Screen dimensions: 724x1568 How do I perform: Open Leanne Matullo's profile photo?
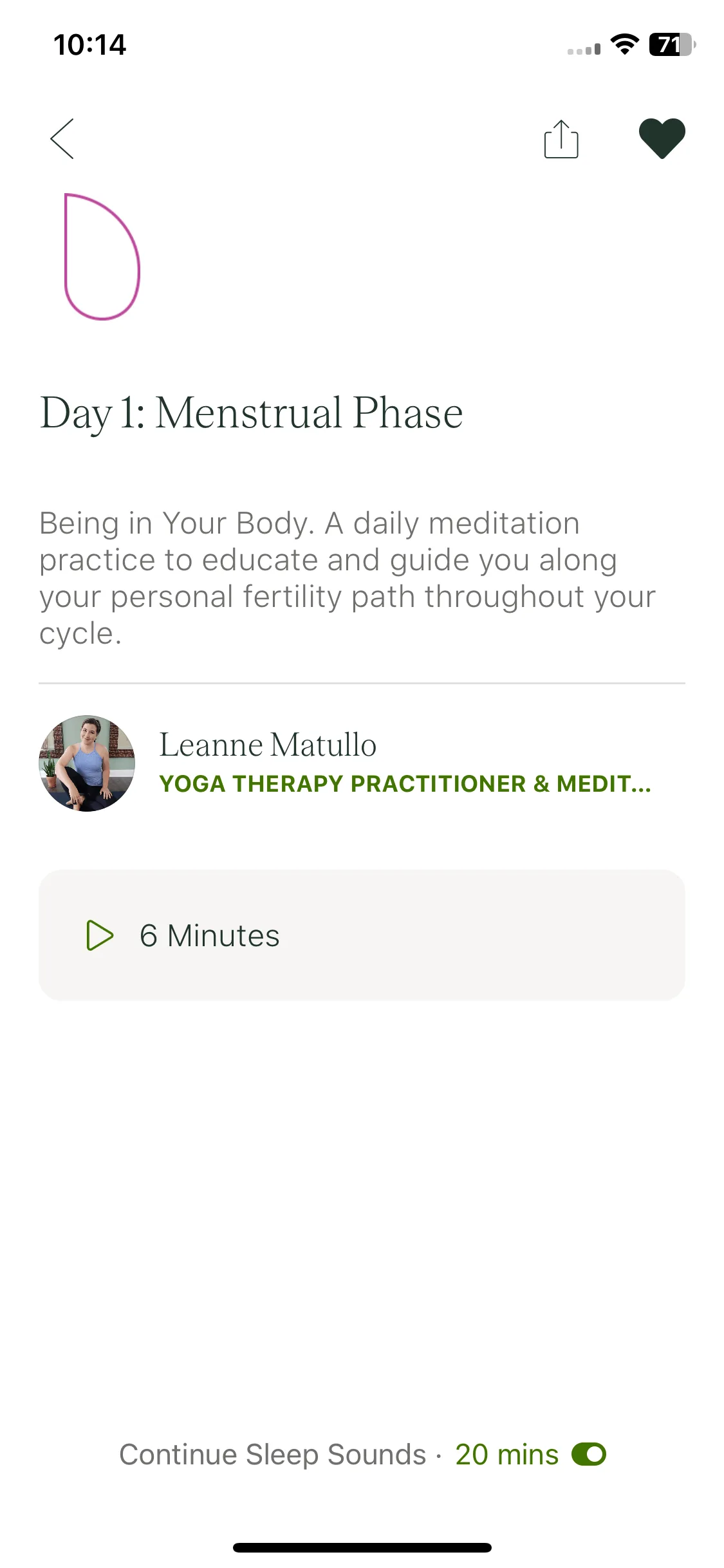pos(87,763)
